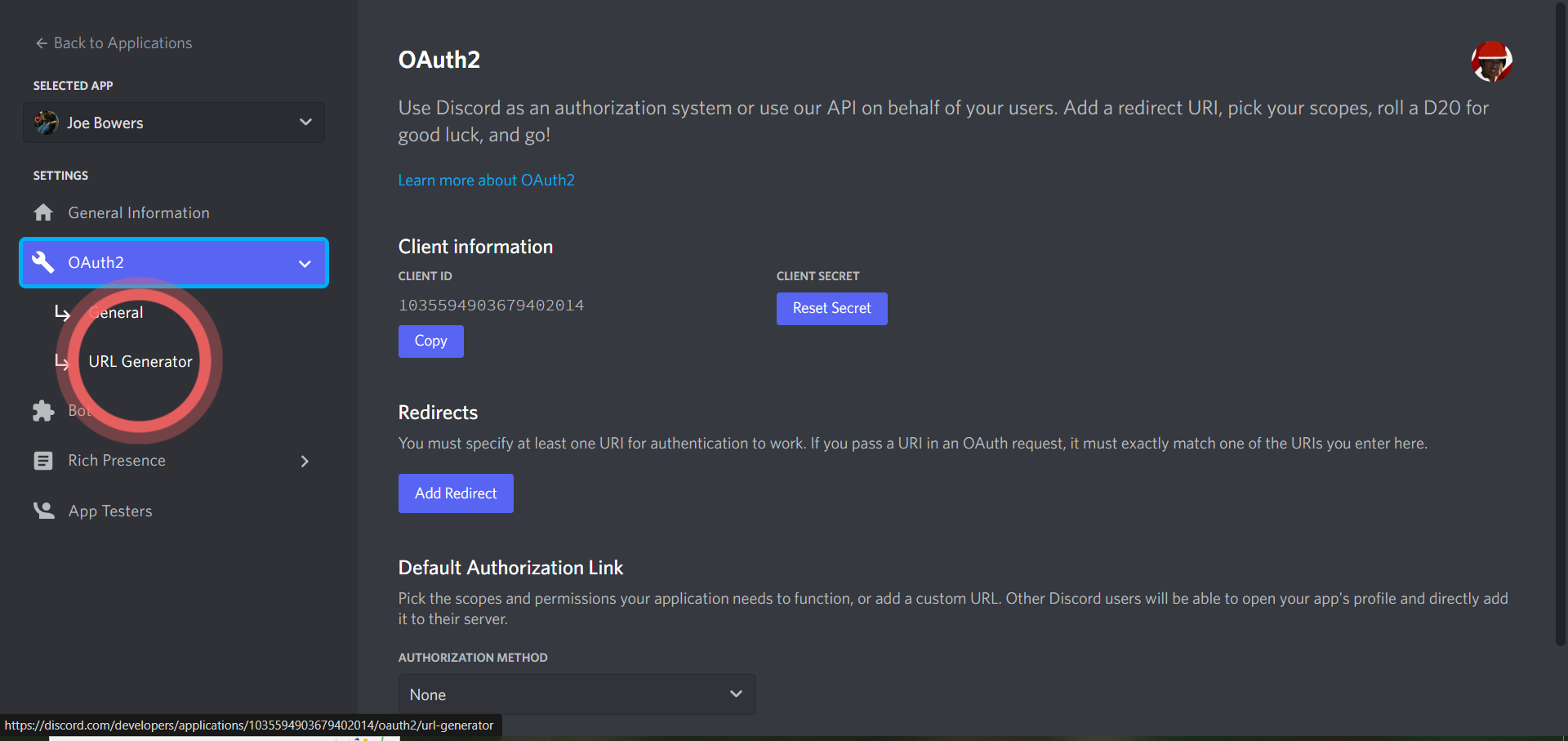Expand the Rich Presence submenu arrow
This screenshot has height=741, width=1568.
tap(305, 461)
